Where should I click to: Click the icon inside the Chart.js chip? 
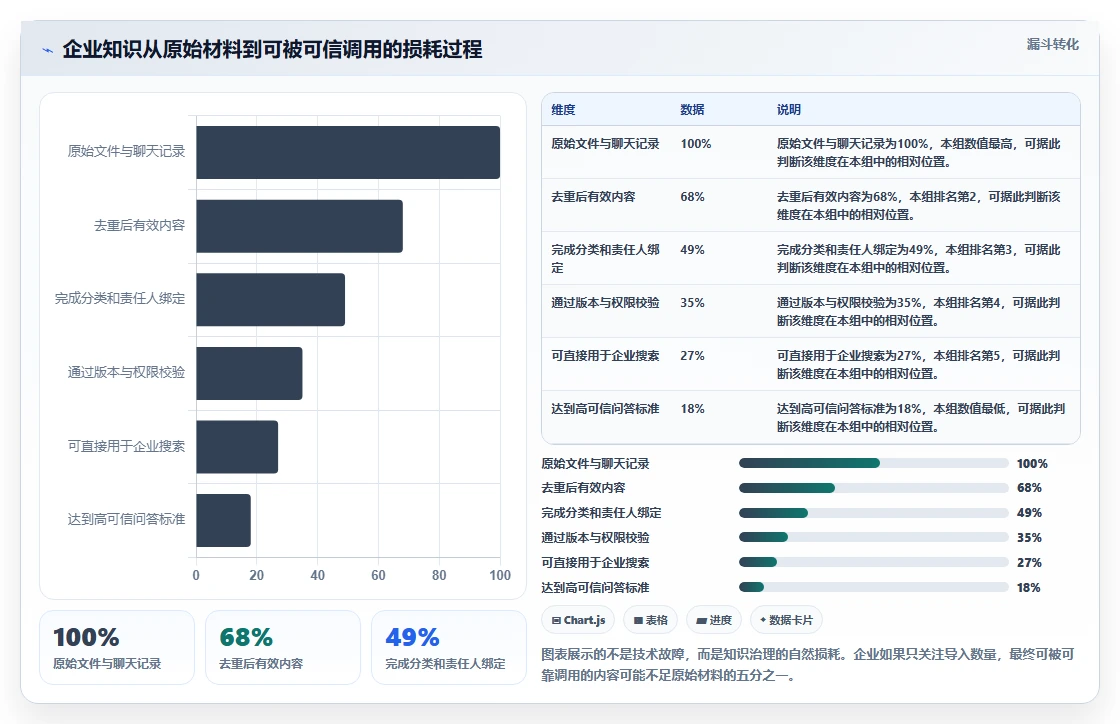(x=556, y=620)
